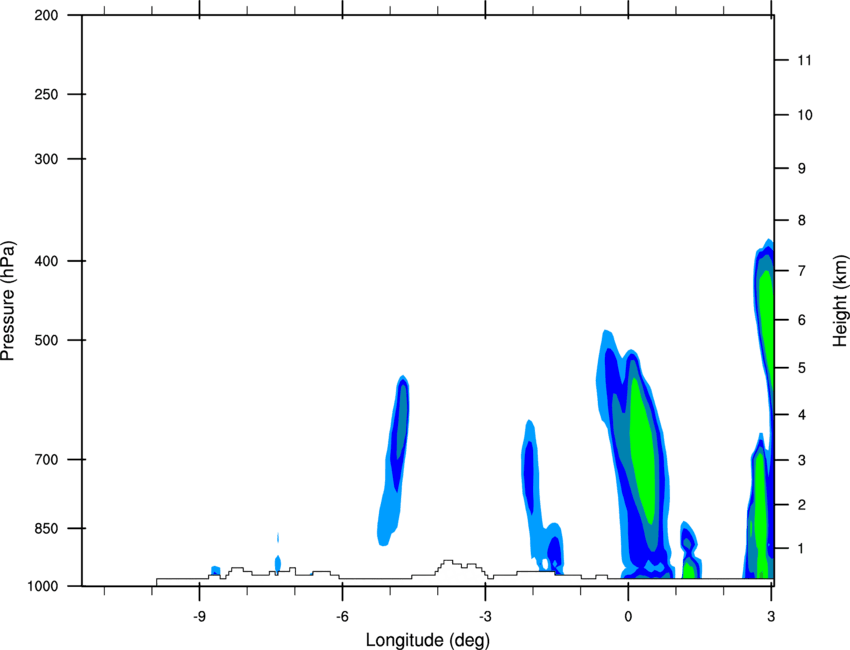This screenshot has height=650, width=850.
Task: Click the dark blue plume near longitude -2
Action: 529,477
